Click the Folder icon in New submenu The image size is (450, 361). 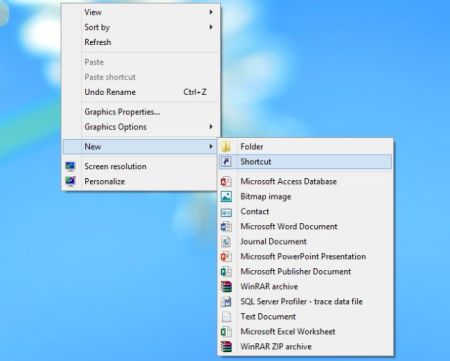[226, 147]
